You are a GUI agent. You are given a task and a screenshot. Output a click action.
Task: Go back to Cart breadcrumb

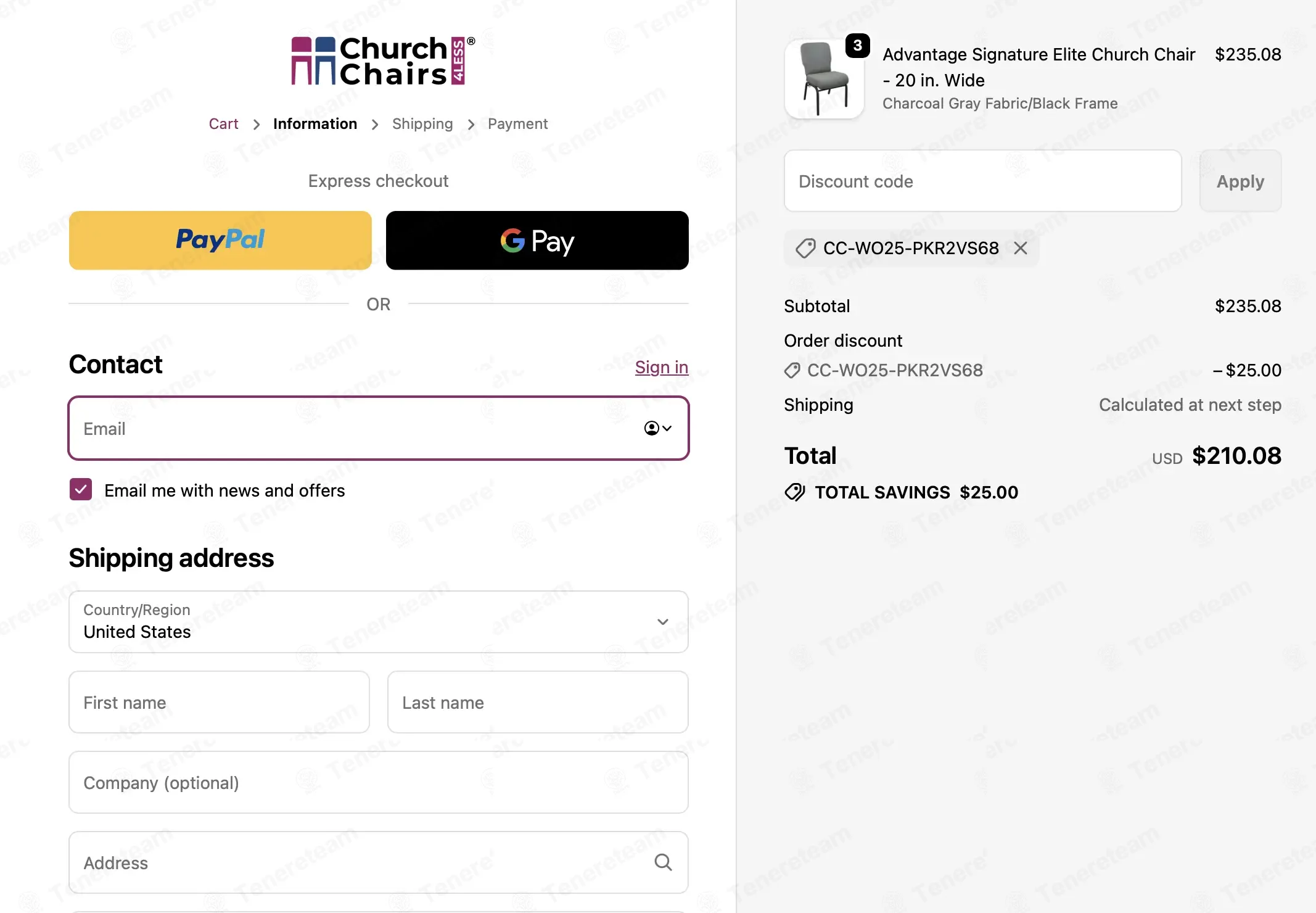pyautogui.click(x=223, y=124)
